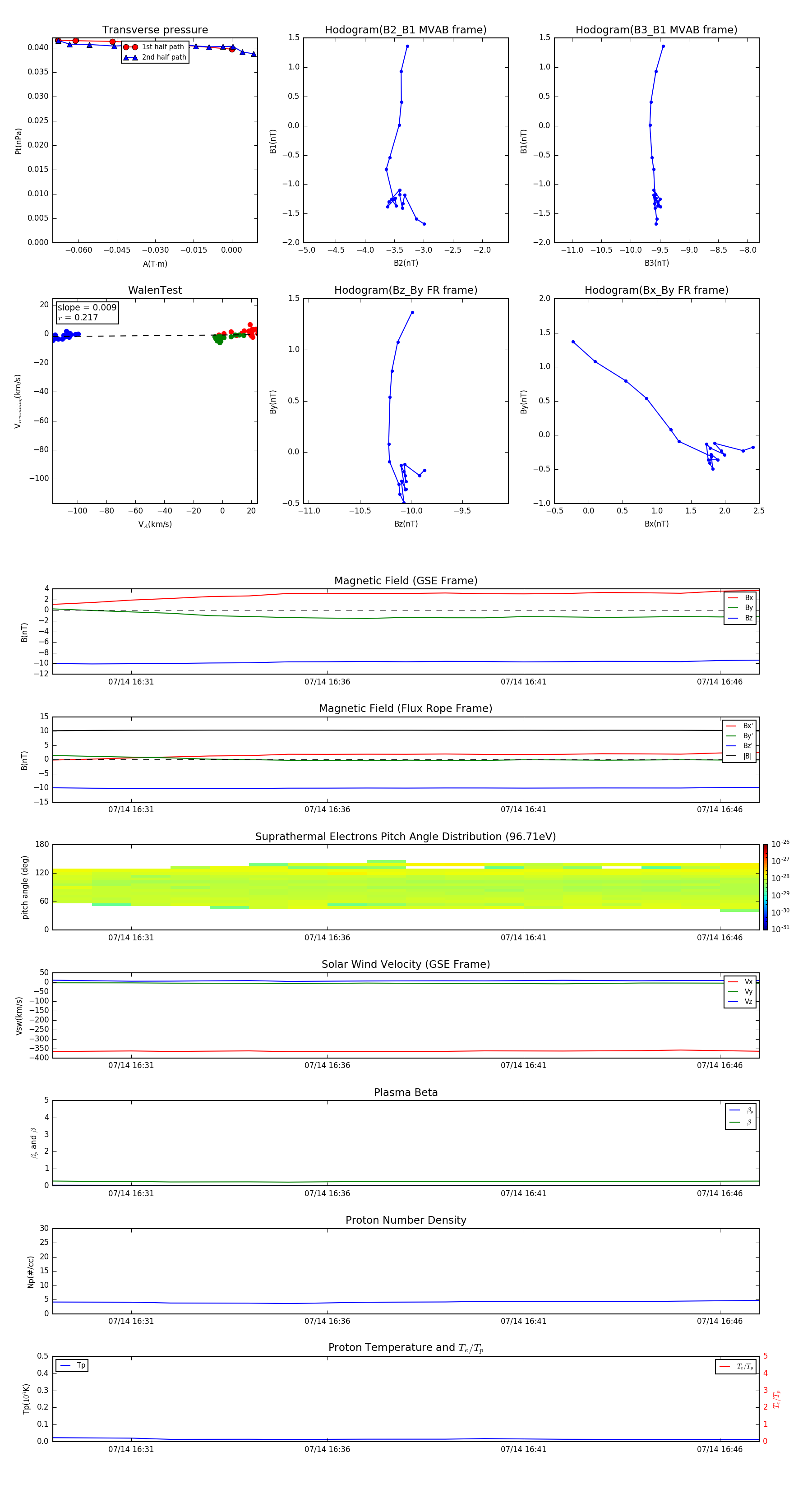Click the 'Hodogram(B2_B1 MVAB frame)' title
The height and width of the screenshot is (1489, 812).
[406, 30]
